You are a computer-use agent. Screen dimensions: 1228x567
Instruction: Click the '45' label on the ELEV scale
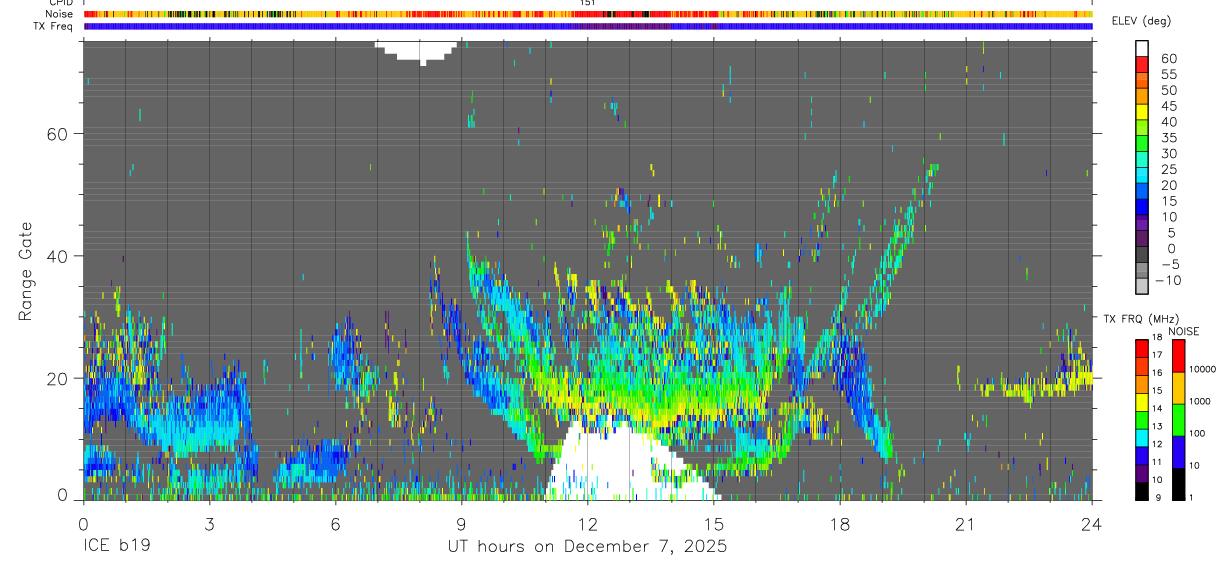(x=1168, y=106)
